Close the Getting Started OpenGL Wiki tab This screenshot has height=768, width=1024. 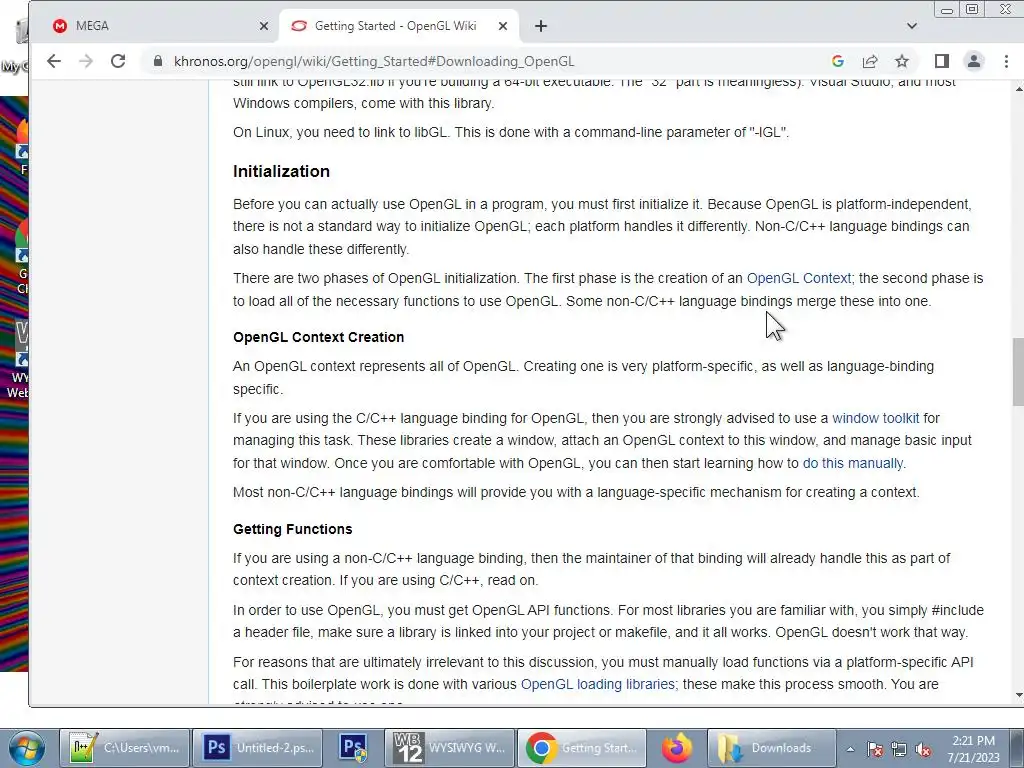[503, 26]
